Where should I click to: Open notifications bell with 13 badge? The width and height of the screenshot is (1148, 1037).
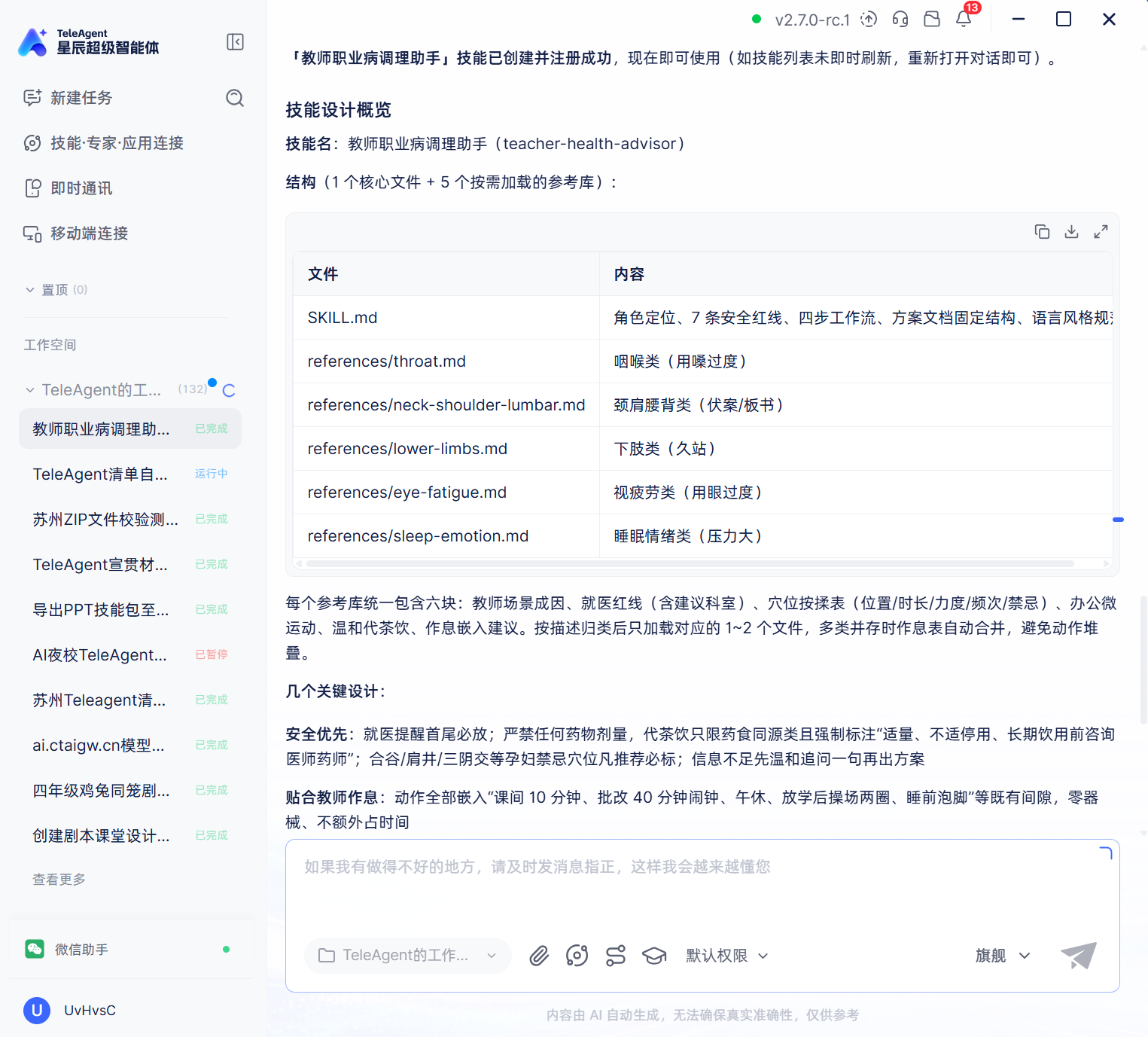pyautogui.click(x=964, y=18)
